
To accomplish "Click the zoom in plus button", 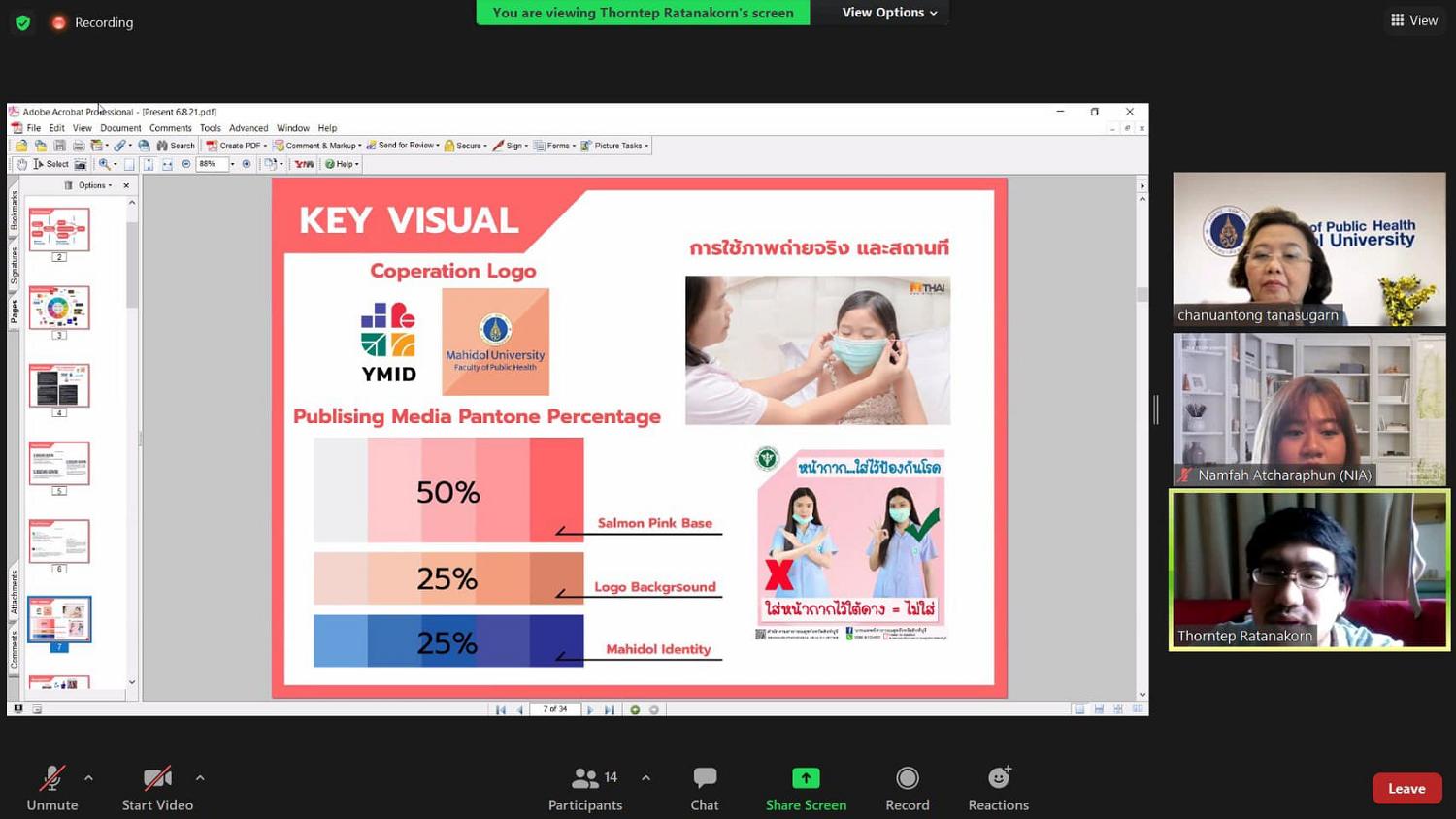I will click(247, 164).
